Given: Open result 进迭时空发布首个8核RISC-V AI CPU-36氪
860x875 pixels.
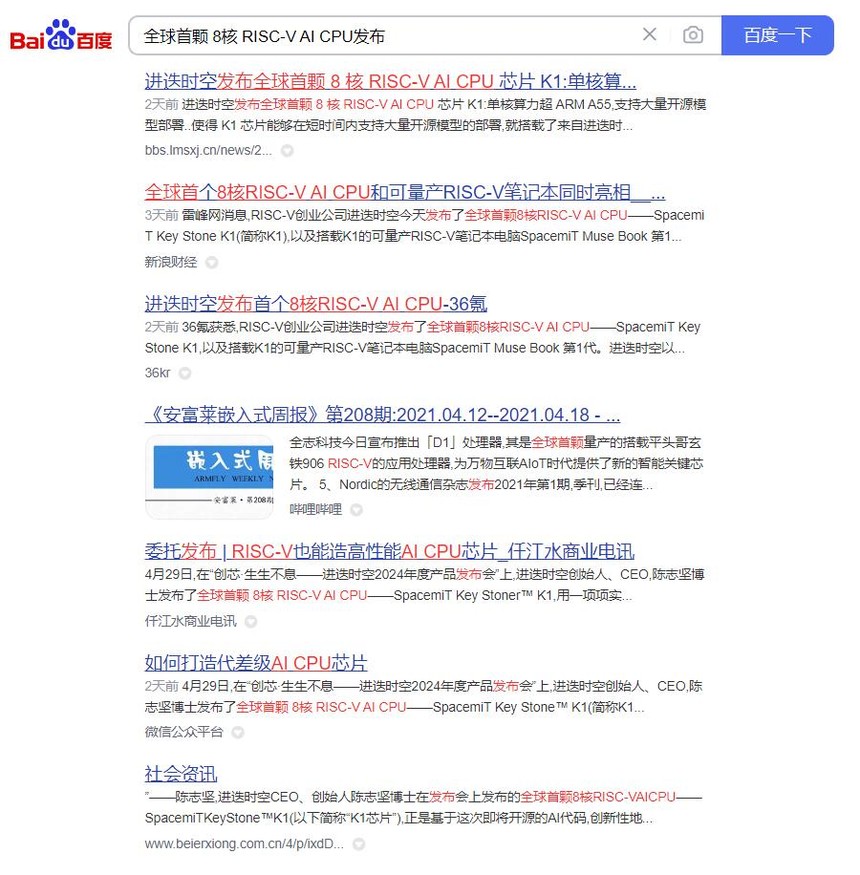Looking at the screenshot, I should tap(315, 304).
